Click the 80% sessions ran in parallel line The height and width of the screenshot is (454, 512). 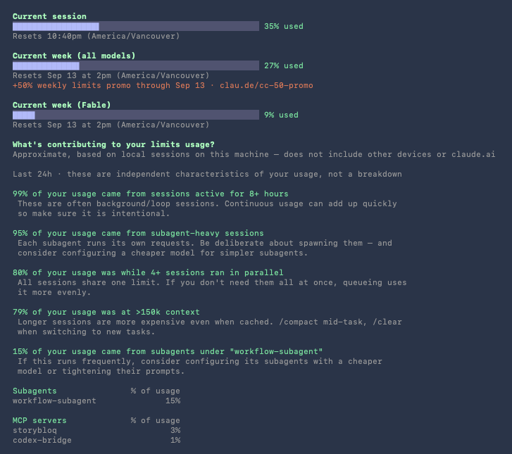coord(148,273)
